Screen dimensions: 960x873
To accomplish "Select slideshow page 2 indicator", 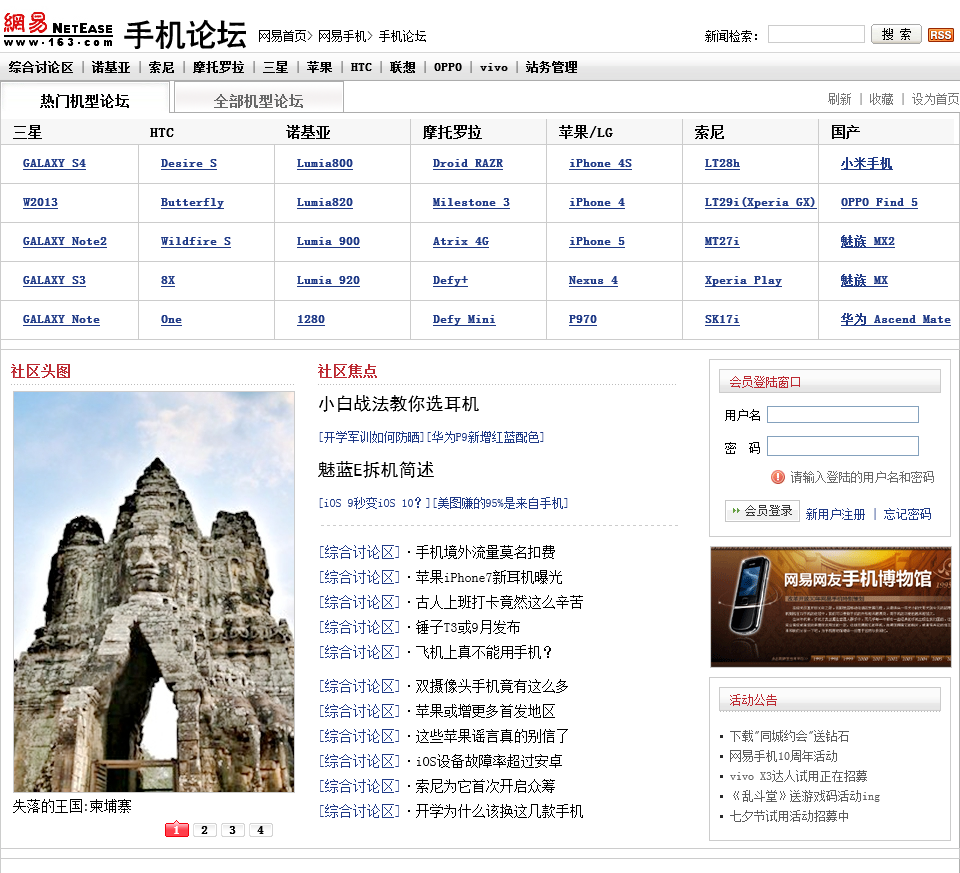I will coord(204,830).
